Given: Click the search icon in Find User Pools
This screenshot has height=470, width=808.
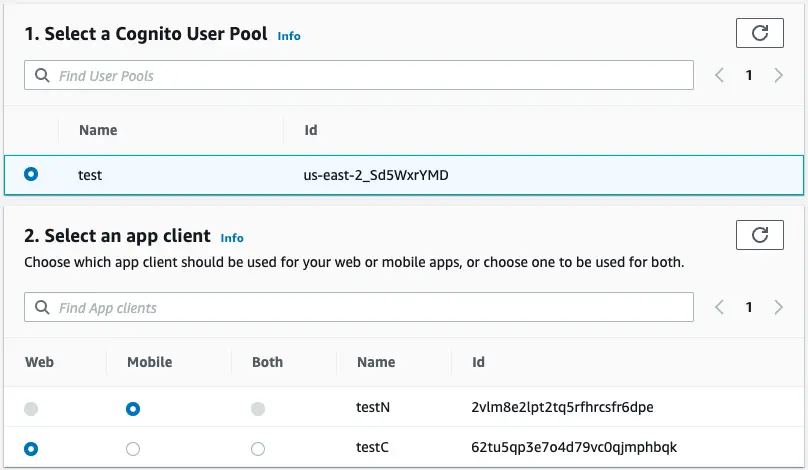Looking at the screenshot, I should tap(42, 76).
